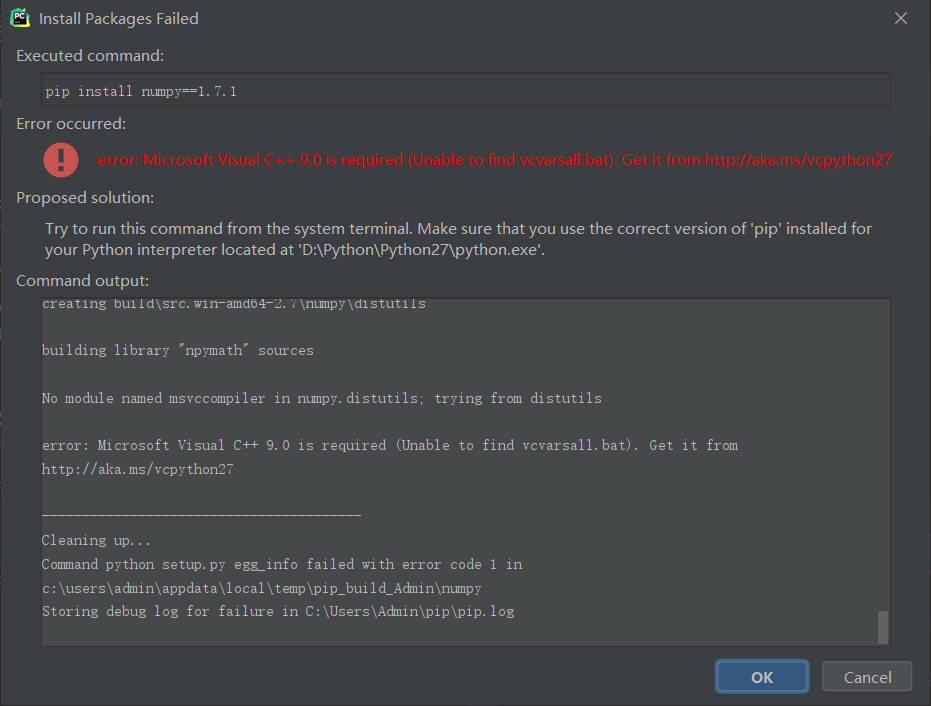This screenshot has height=706, width=931.
Task: Click the proposed solution text mentioning python.exe
Action: coord(458,239)
